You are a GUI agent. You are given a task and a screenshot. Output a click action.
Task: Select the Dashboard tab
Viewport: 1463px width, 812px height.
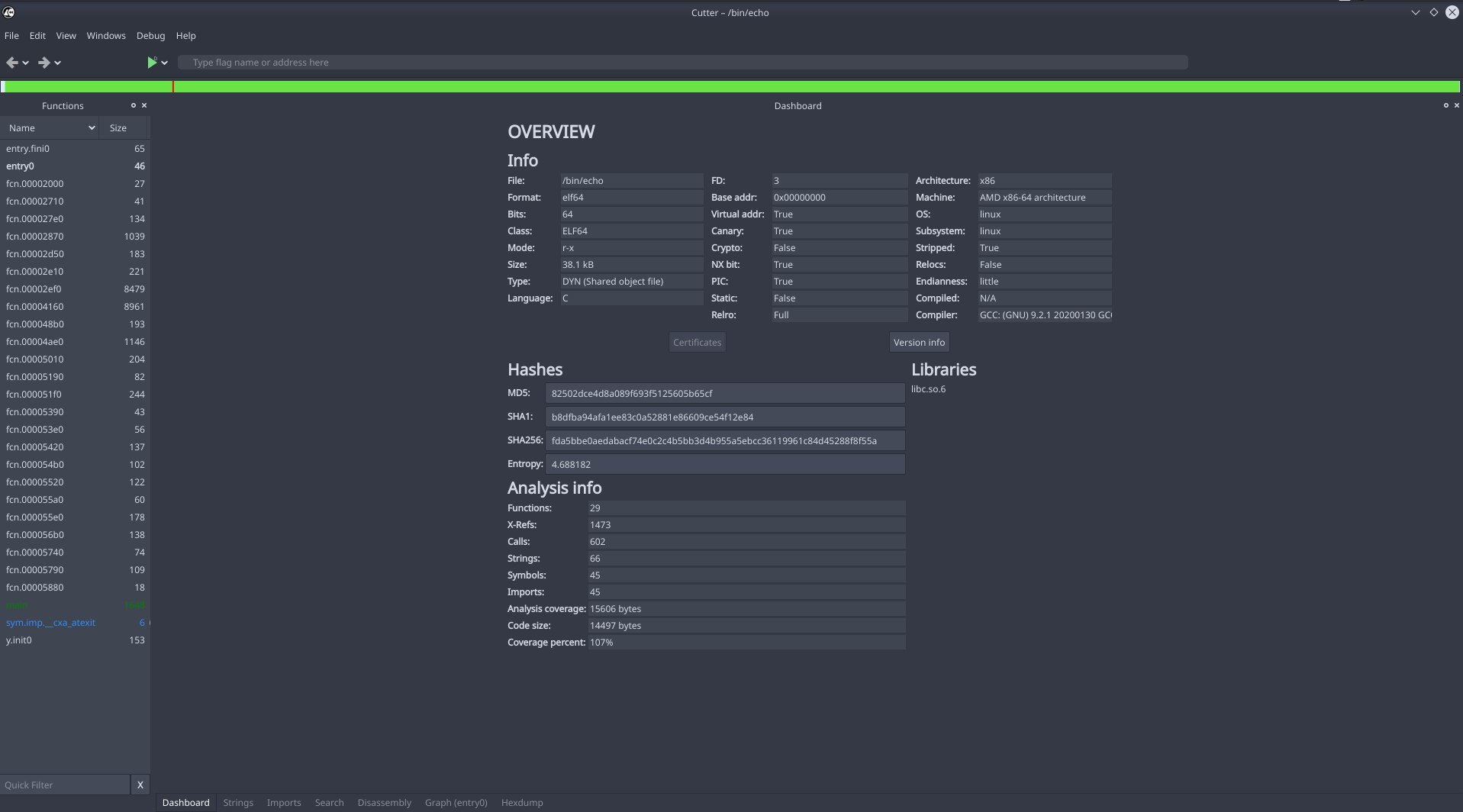[x=185, y=803]
